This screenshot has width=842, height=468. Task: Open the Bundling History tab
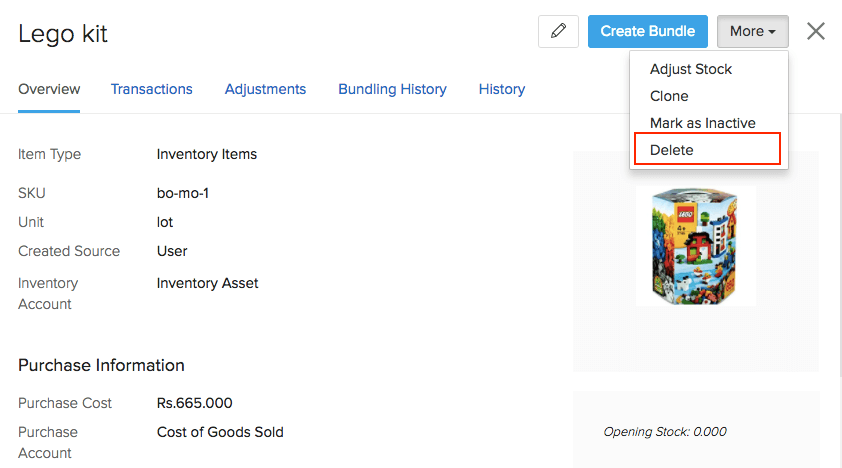(392, 89)
